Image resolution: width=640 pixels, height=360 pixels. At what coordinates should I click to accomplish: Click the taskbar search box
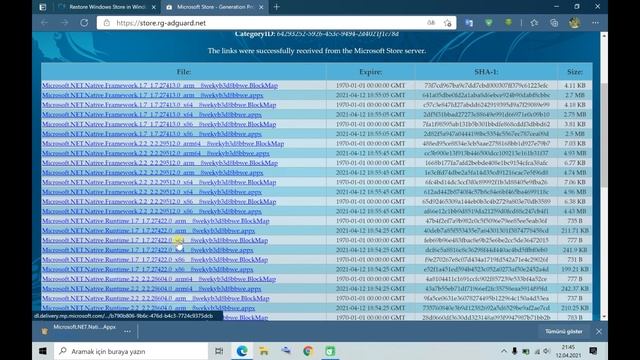click(x=131, y=351)
